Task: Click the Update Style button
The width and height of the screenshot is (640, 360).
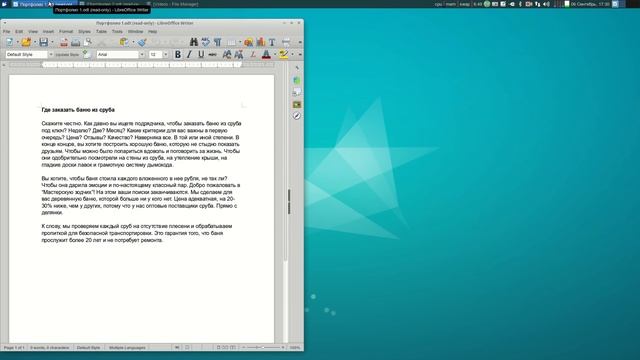Action: (x=67, y=54)
